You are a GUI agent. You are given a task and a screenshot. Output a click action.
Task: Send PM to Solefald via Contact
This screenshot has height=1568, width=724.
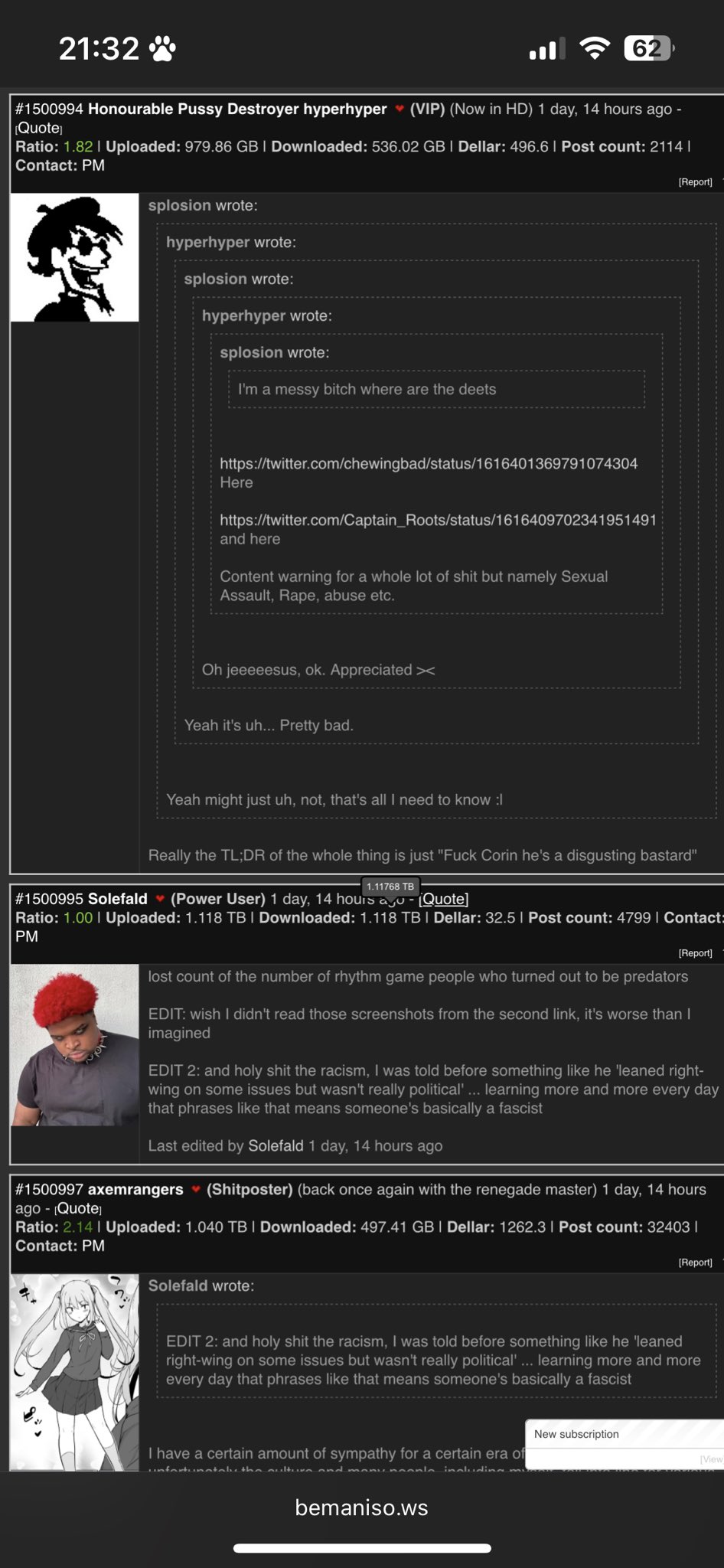click(x=27, y=936)
